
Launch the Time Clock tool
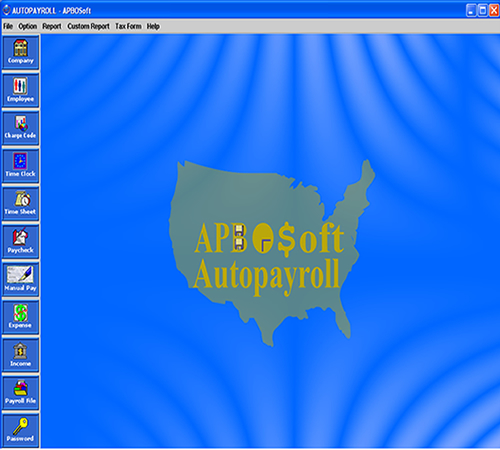pyautogui.click(x=20, y=166)
